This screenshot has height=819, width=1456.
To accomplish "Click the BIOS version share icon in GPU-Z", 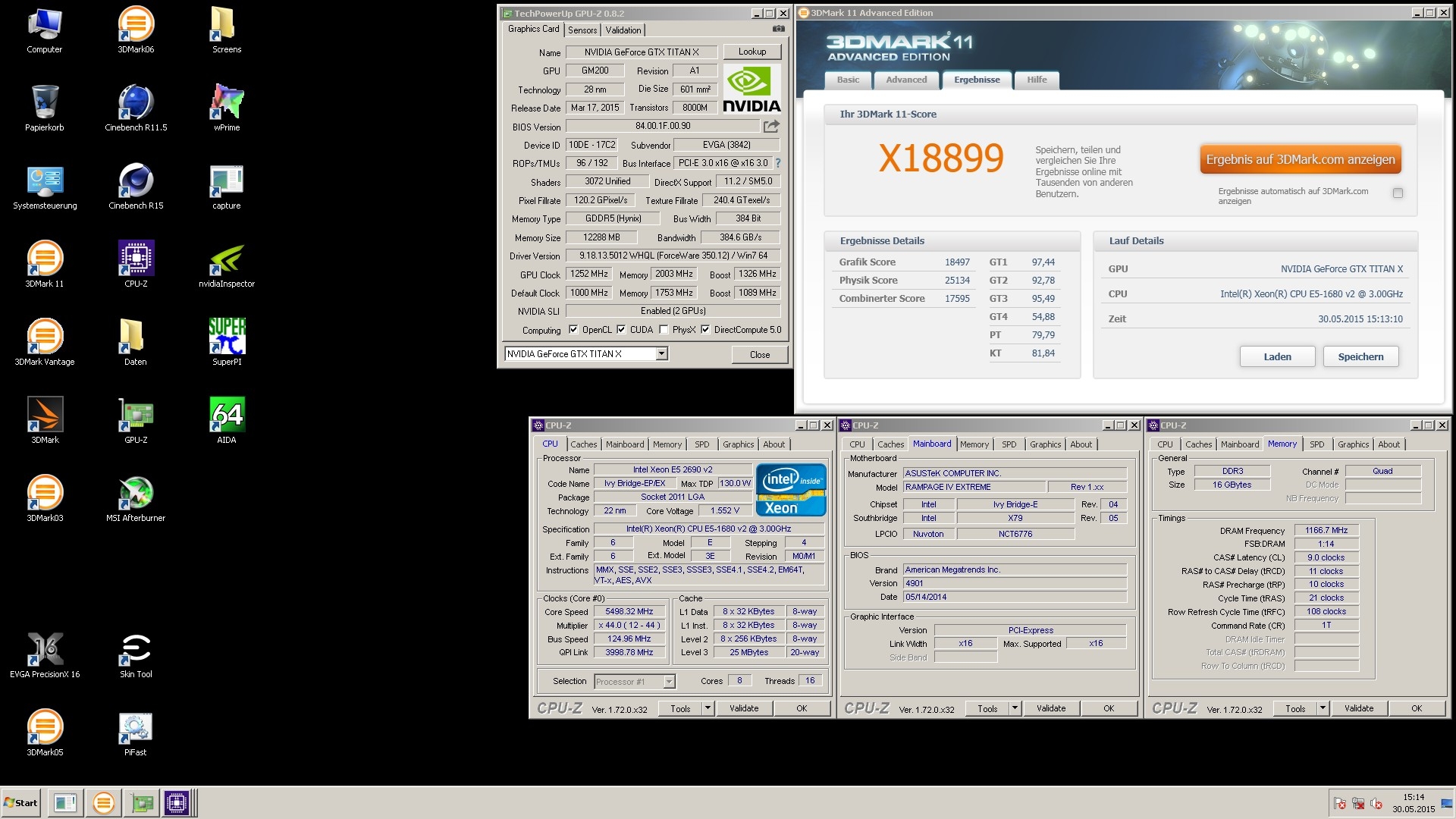I will click(x=771, y=126).
